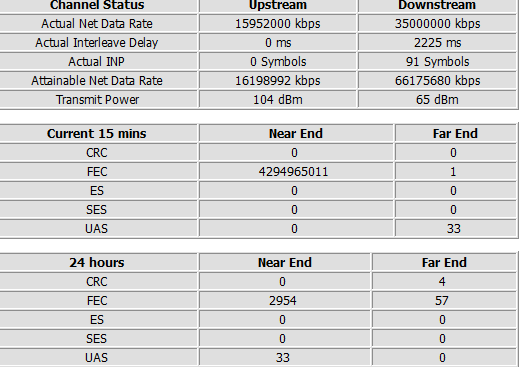
Task: Select the 24 hours FEC value 2954
Action: [x=285, y=301]
